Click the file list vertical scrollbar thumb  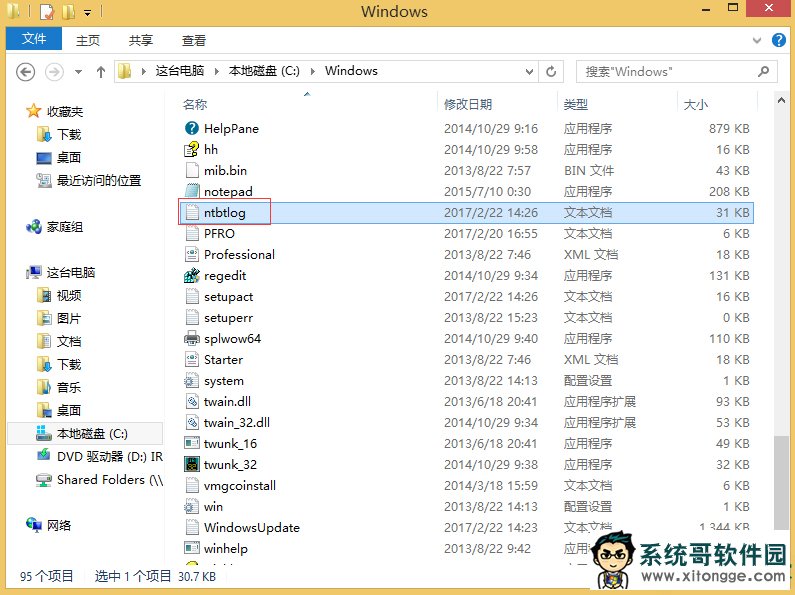point(780,483)
